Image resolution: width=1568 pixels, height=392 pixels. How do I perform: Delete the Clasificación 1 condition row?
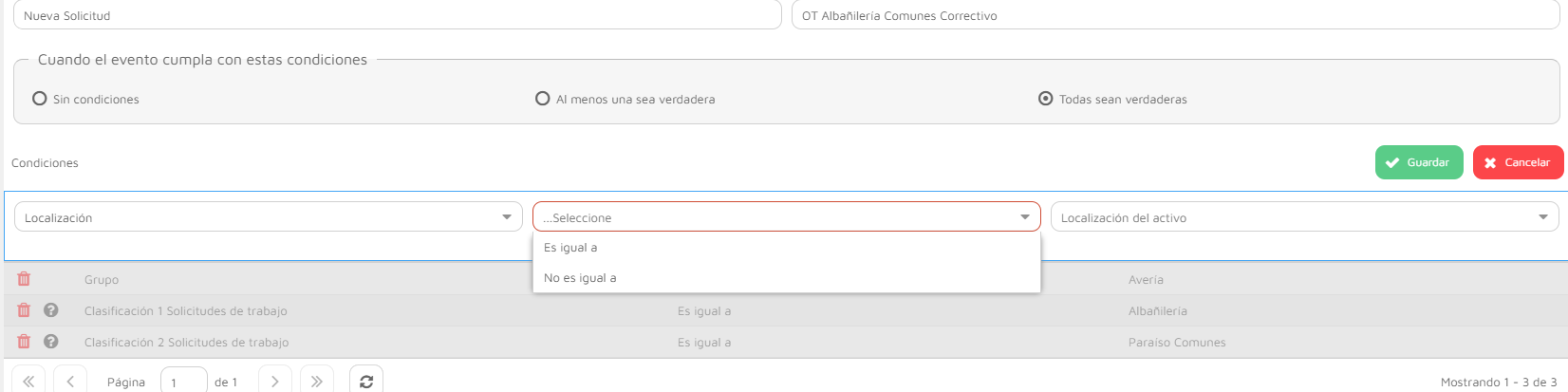point(24,310)
